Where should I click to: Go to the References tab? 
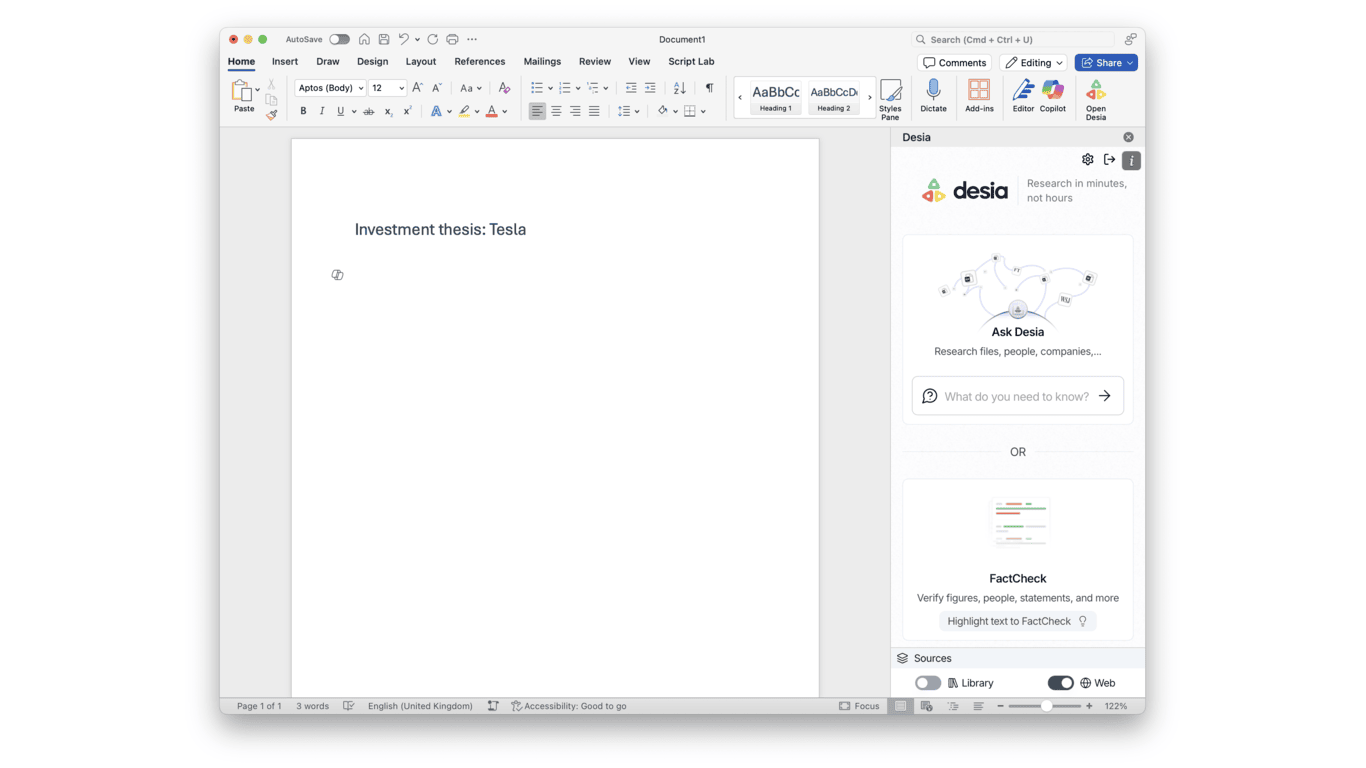pos(480,62)
